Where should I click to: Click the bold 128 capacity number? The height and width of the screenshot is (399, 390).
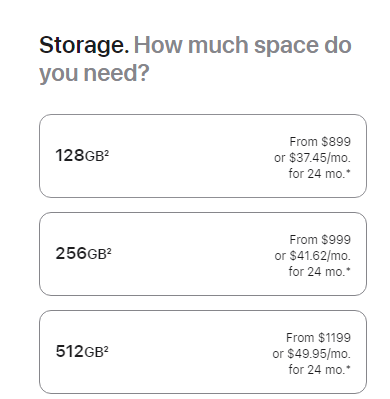(70, 155)
